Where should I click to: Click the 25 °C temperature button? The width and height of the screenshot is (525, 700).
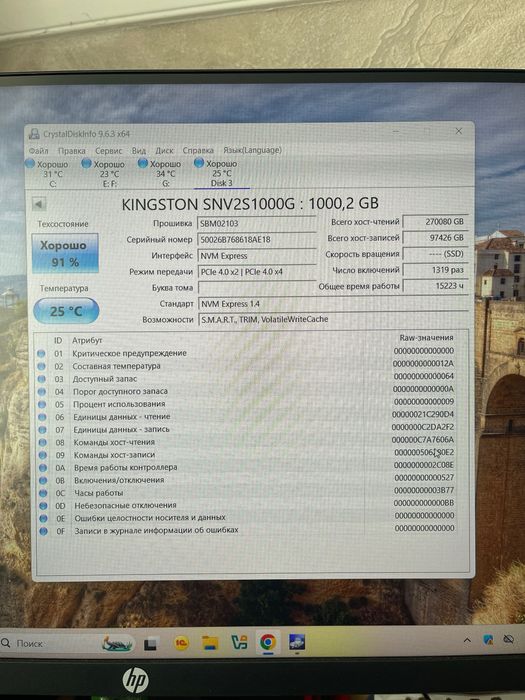[x=66, y=311]
